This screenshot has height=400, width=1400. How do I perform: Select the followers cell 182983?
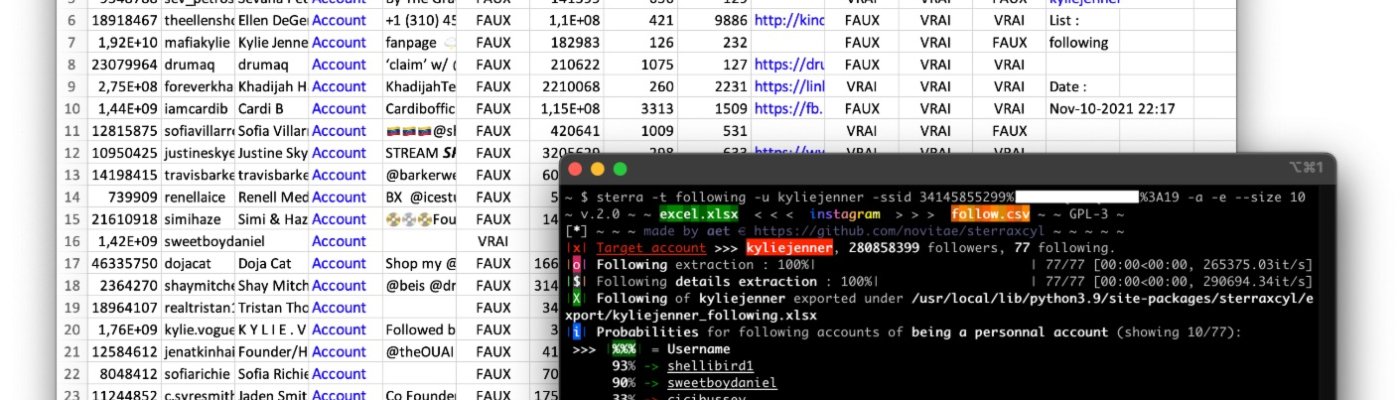click(x=567, y=42)
